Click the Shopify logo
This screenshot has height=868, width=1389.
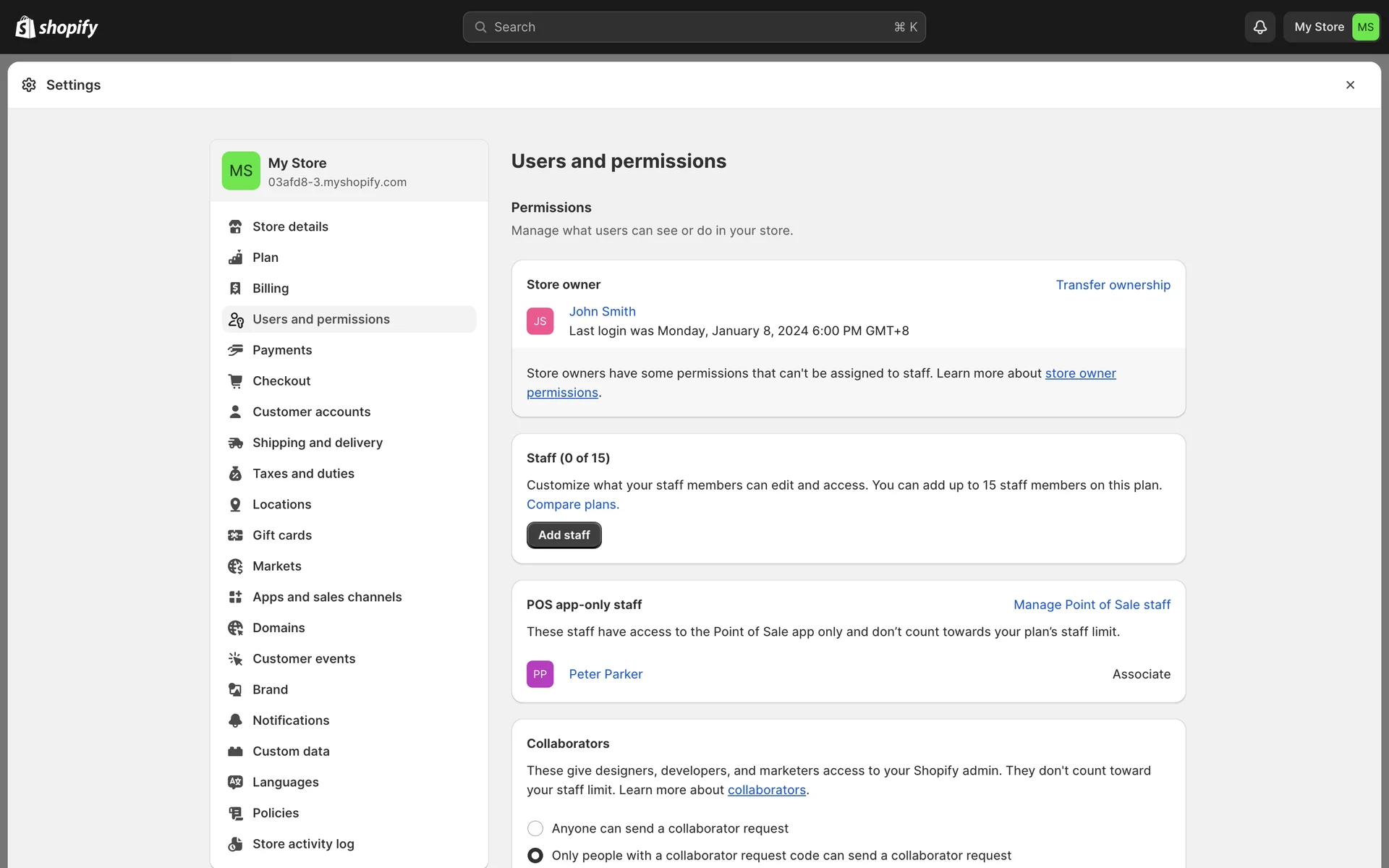click(x=56, y=27)
